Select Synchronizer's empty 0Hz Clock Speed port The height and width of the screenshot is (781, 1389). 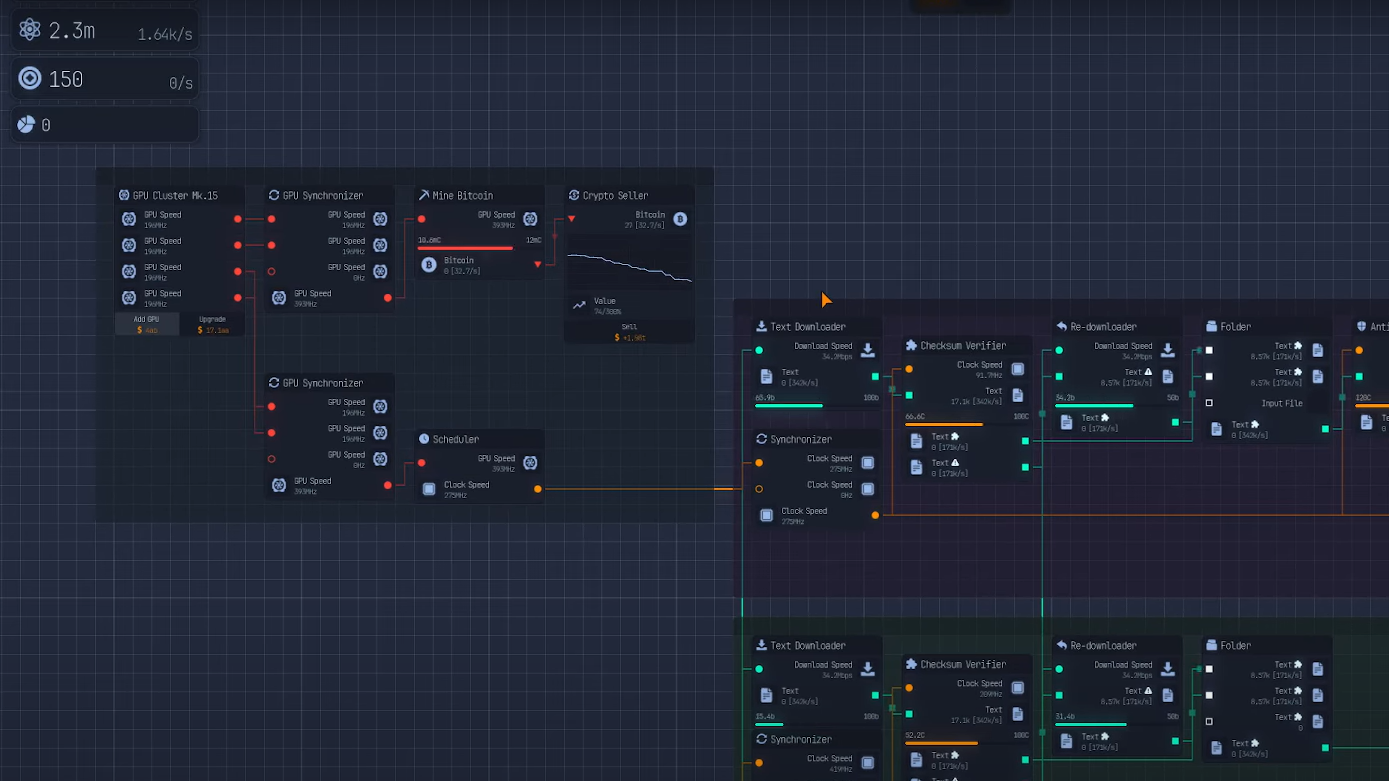(x=759, y=489)
